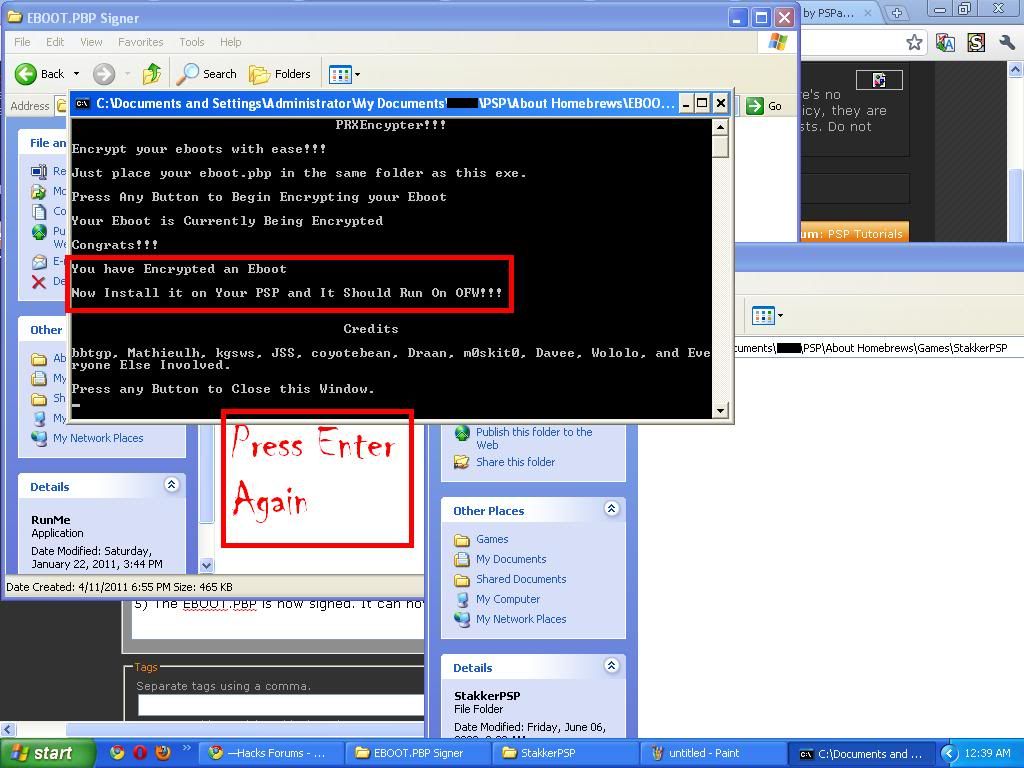Click the console window system menu icon
Screen dimensions: 1024x768
coord(82,103)
